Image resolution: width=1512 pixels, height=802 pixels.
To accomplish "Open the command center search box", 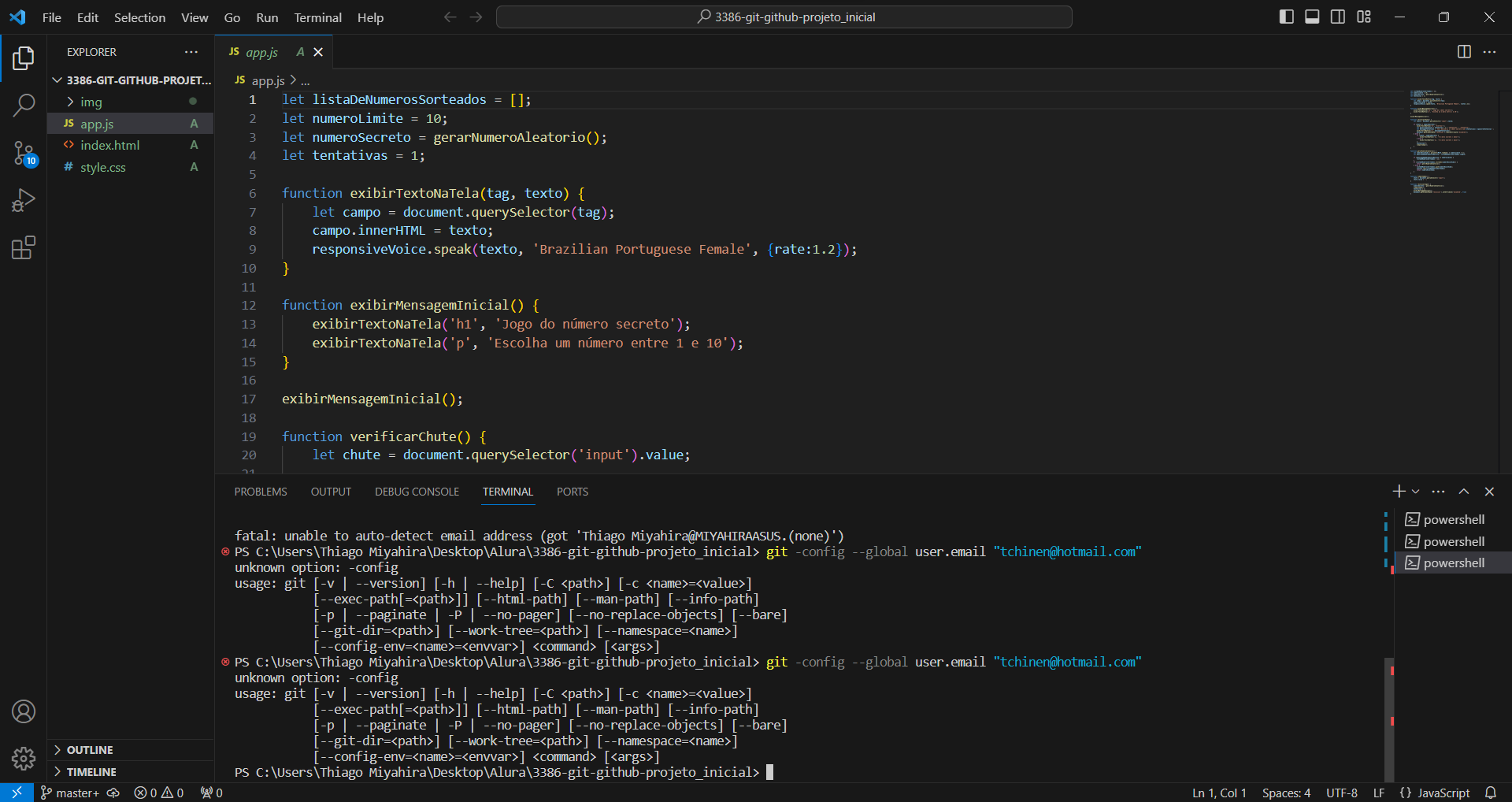I will [784, 17].
